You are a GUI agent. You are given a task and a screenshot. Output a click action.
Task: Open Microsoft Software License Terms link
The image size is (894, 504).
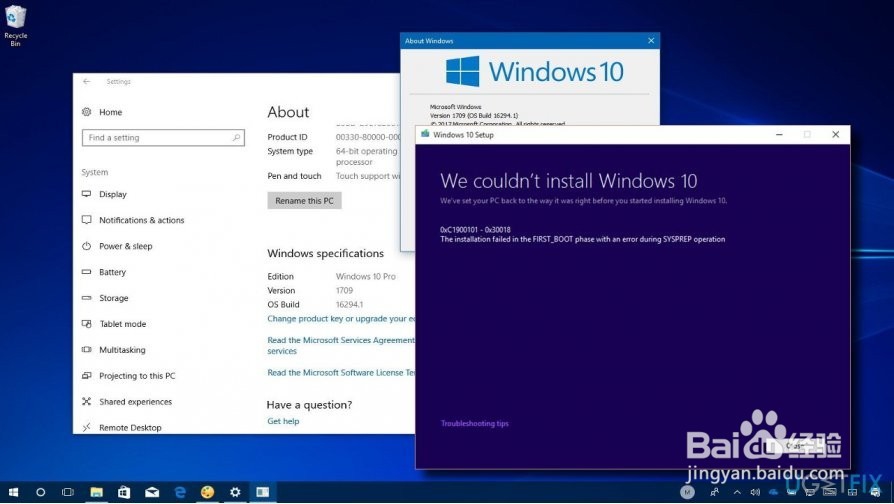341,373
